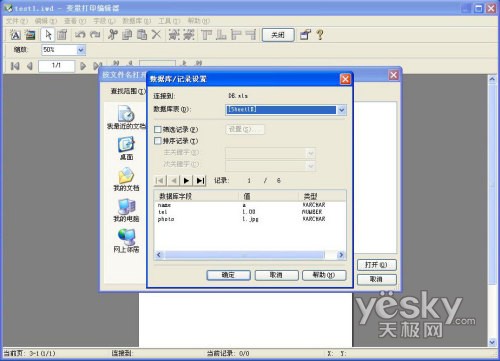Click the scissors Cut icon

point(113,35)
